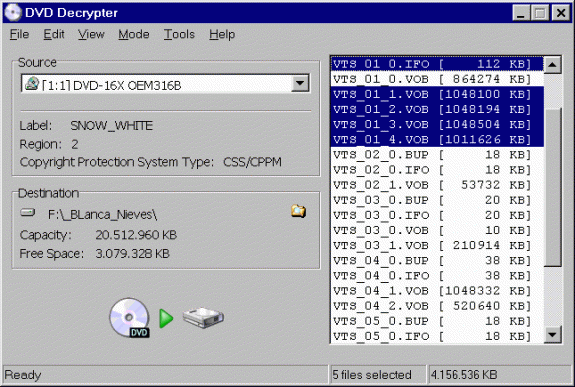The height and width of the screenshot is (387, 575).
Task: Close the DVD Decrypter window
Action: point(561,13)
